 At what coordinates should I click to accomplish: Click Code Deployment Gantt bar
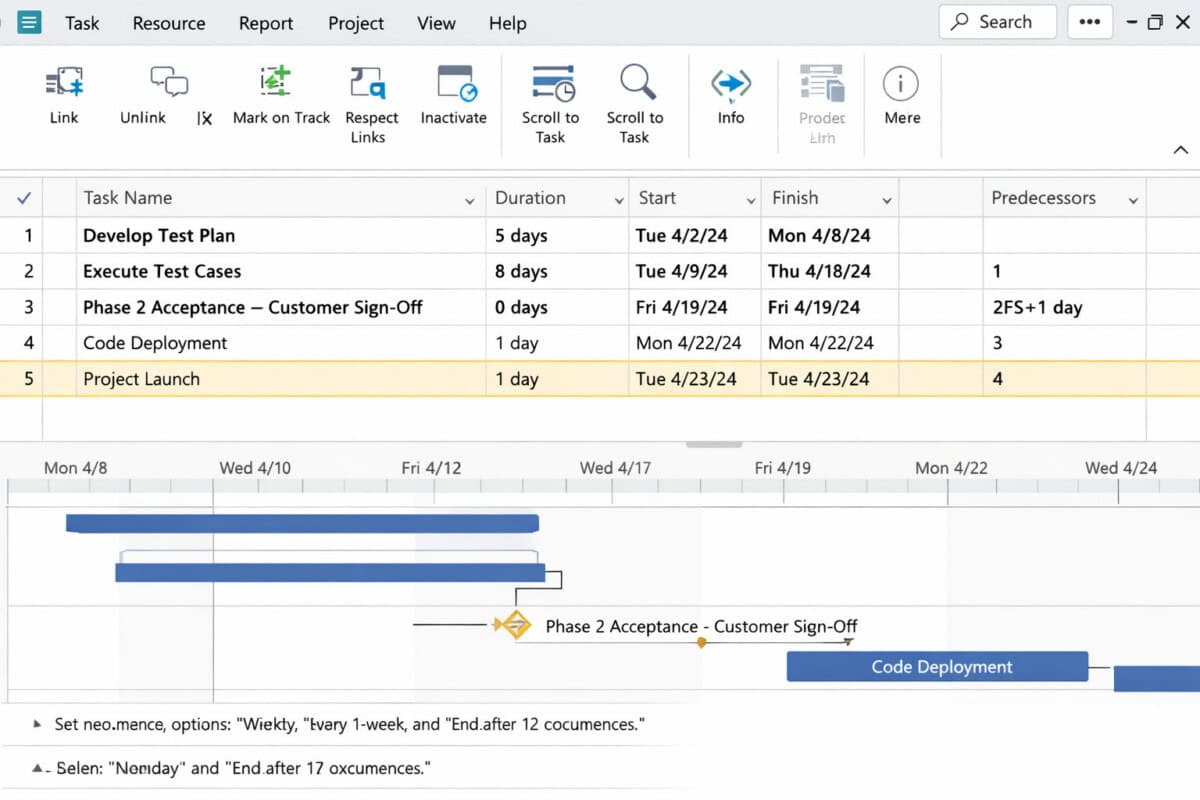pos(937,667)
